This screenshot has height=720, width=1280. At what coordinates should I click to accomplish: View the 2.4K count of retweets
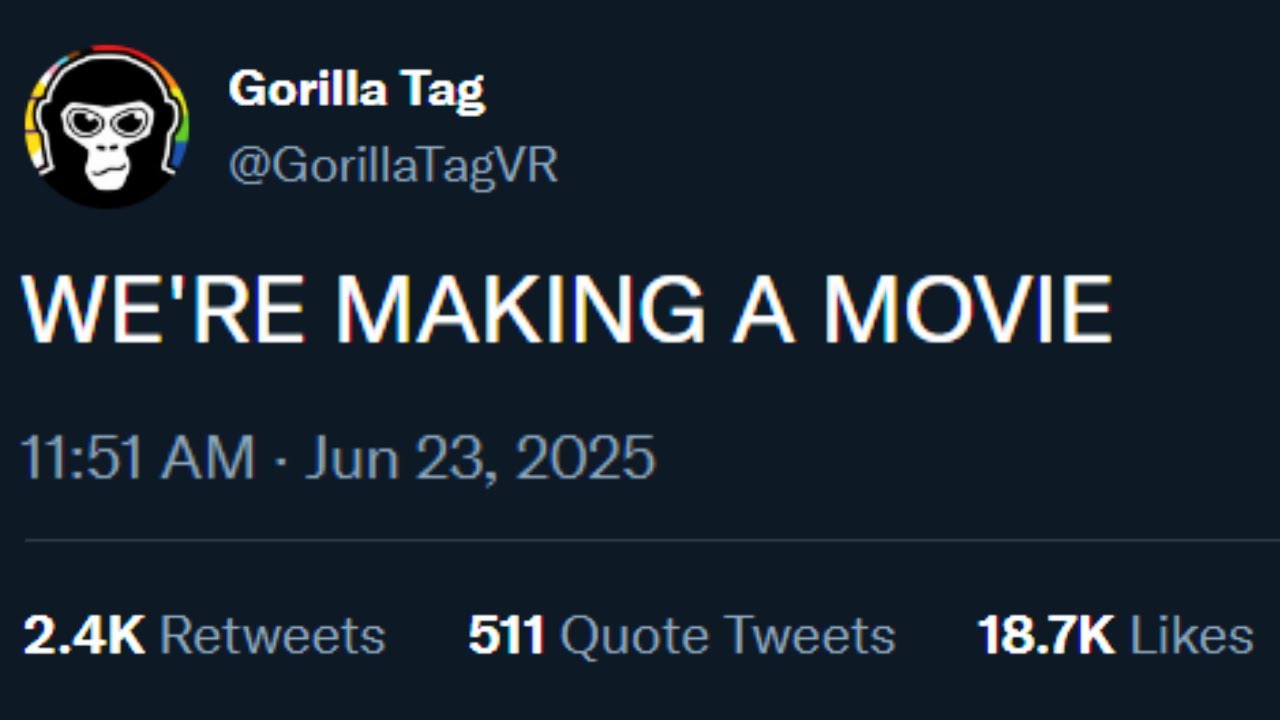84,636
